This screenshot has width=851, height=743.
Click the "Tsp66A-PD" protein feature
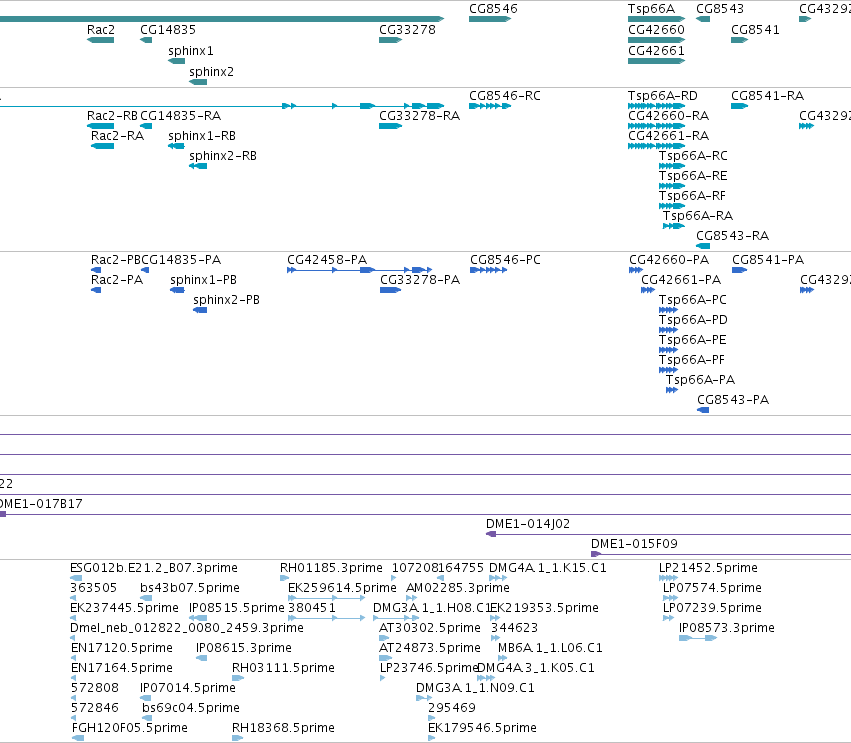[693, 321]
